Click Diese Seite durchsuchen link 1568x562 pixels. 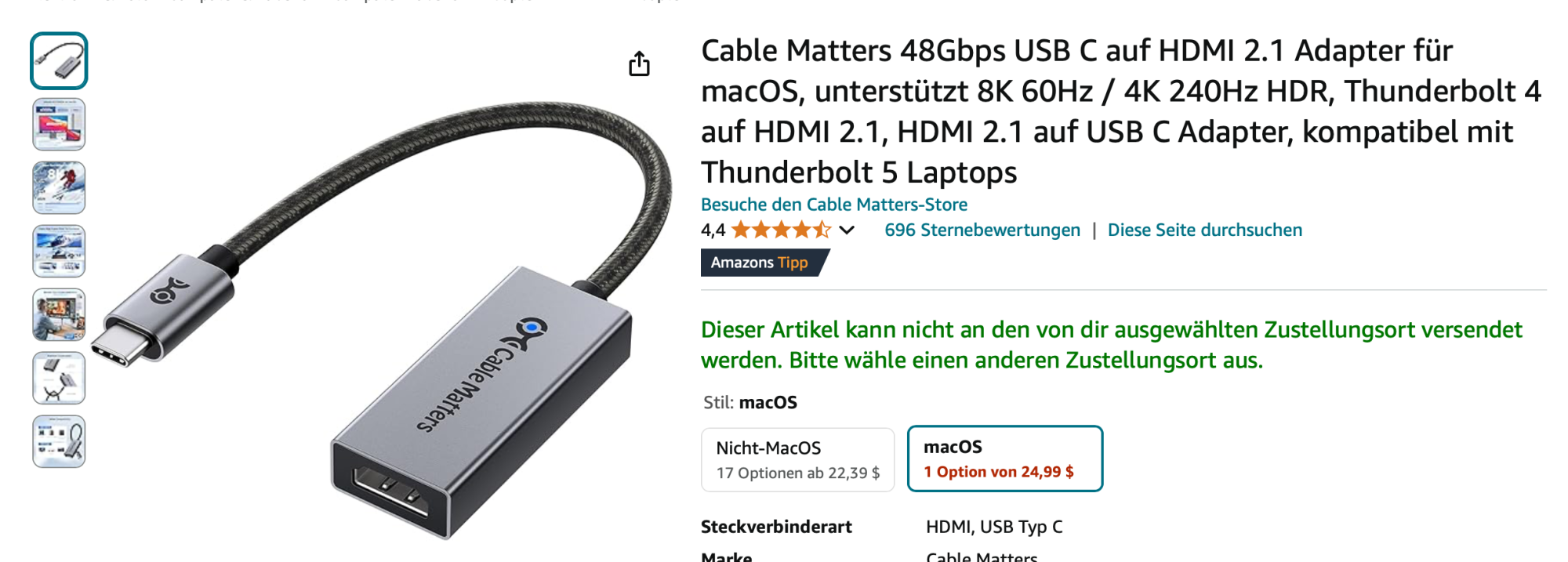click(x=1205, y=230)
